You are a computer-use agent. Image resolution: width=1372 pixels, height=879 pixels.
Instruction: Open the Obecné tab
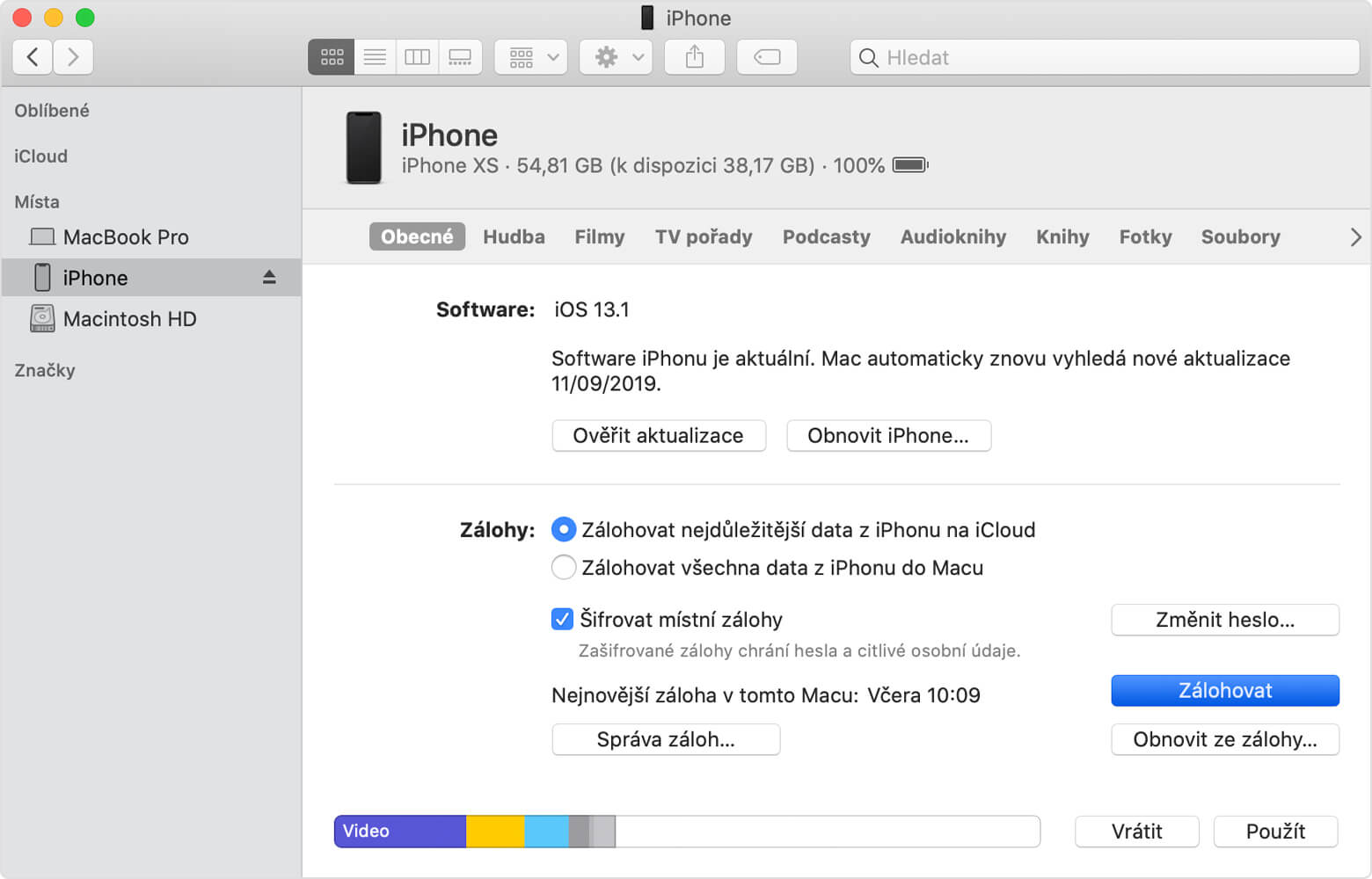coord(417,237)
